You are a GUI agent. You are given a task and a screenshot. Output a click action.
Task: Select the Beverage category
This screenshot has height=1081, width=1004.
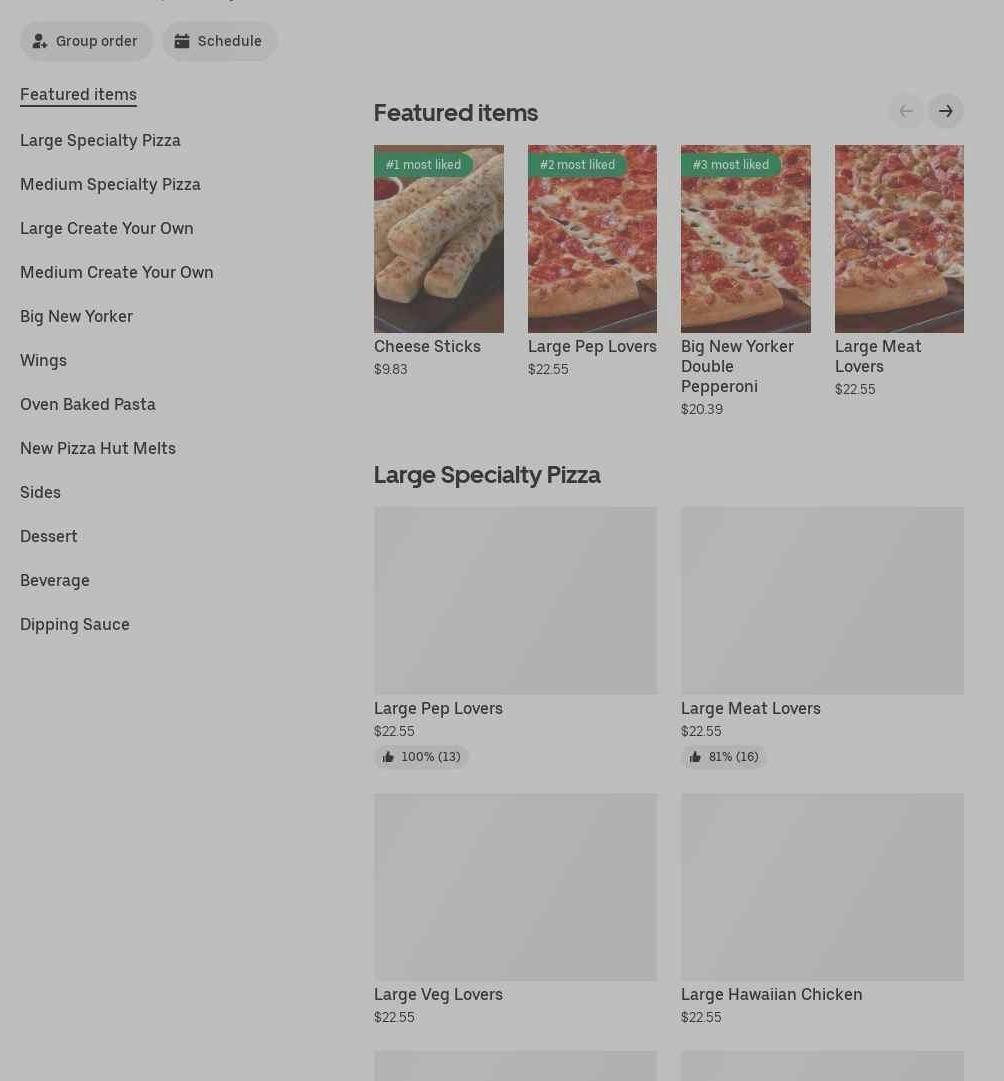[55, 580]
